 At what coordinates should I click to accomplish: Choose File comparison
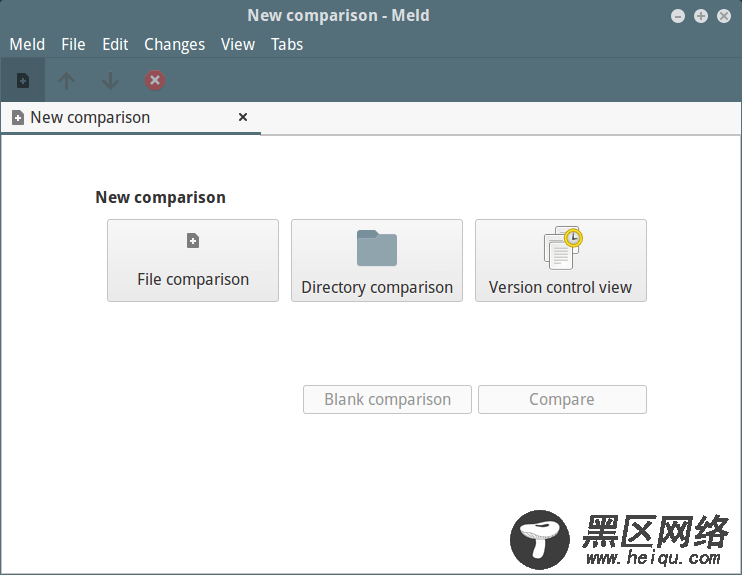pyautogui.click(x=193, y=260)
